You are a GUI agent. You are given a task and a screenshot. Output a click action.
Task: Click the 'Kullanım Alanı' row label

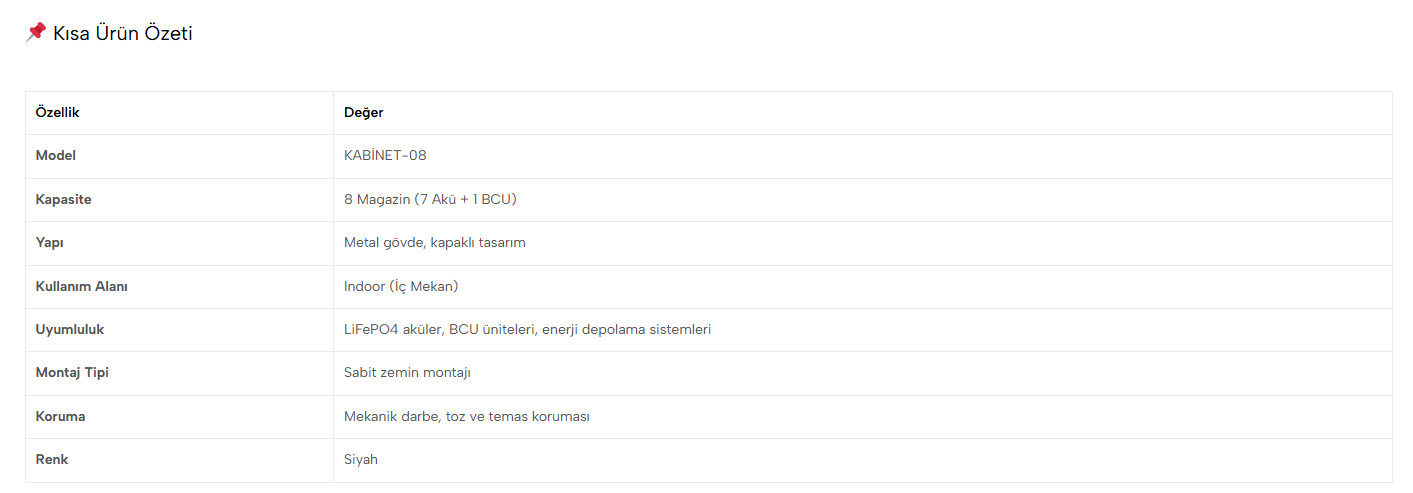tap(81, 286)
